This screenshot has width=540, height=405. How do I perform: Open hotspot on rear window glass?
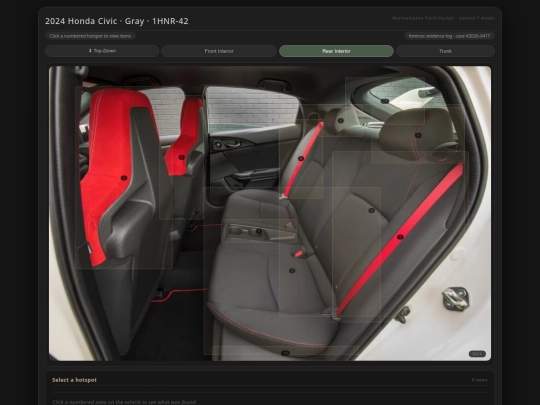click(385, 101)
